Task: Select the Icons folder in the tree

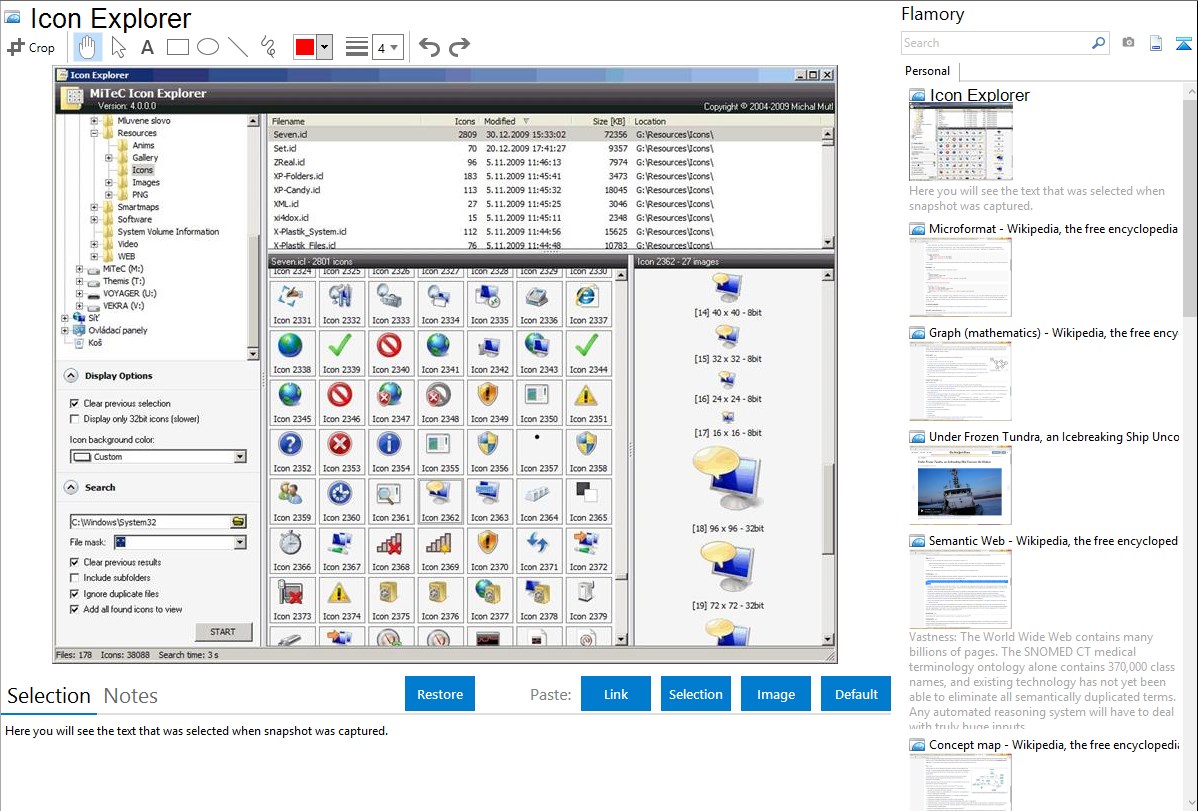Action: pyautogui.click(x=143, y=170)
